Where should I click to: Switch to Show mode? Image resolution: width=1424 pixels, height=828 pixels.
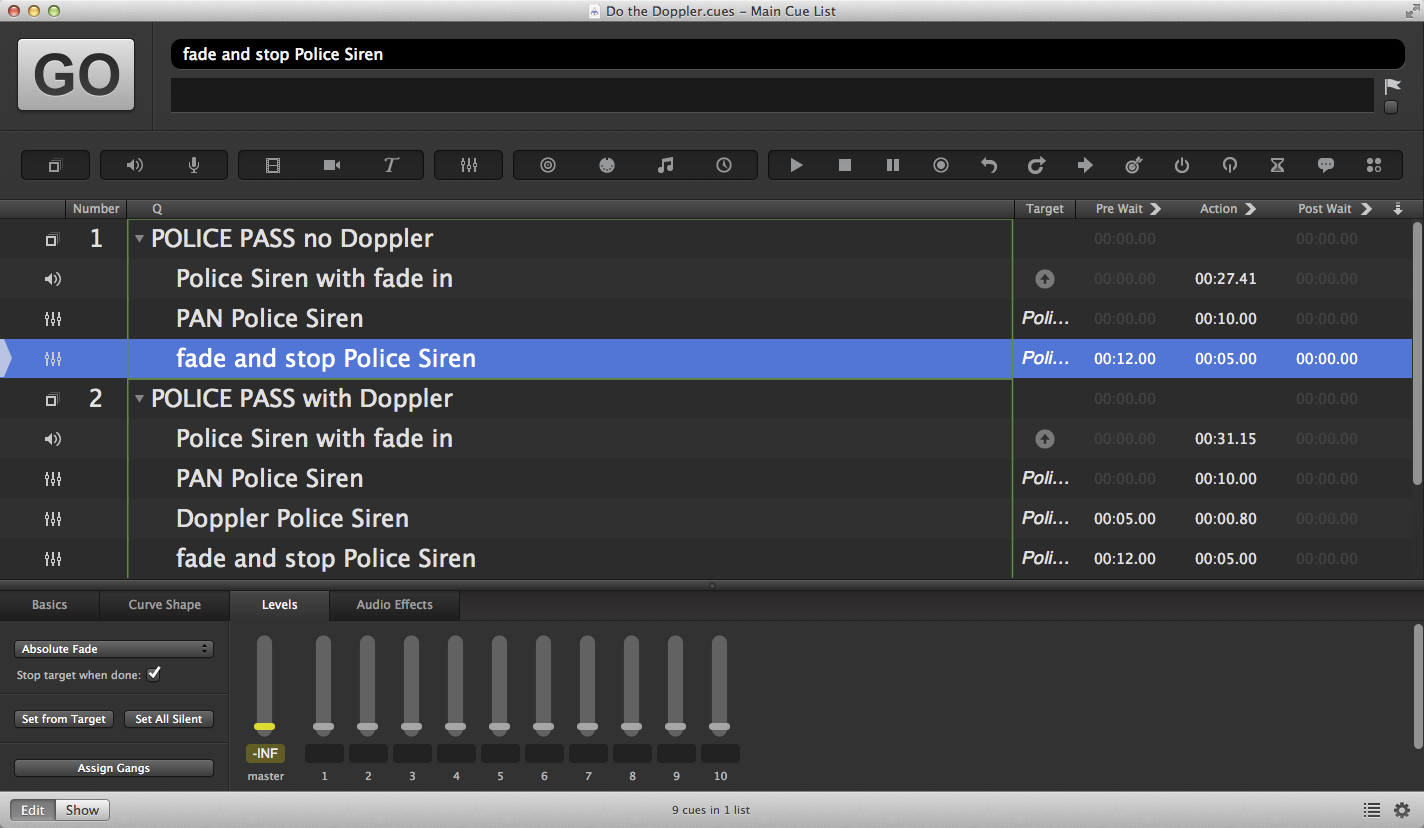click(x=82, y=810)
